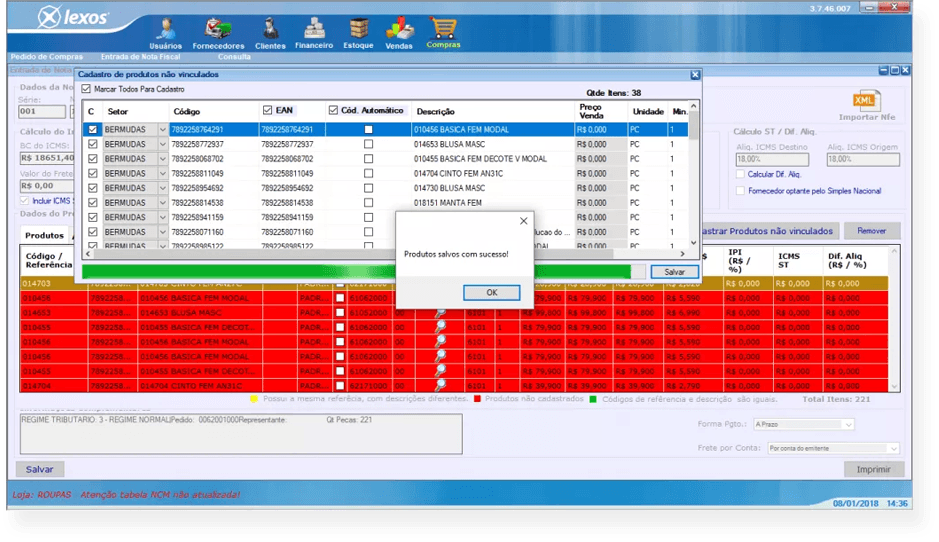
Task: Click magnifier icon in row 014653 BLUSA MASC
Action: coord(440,313)
